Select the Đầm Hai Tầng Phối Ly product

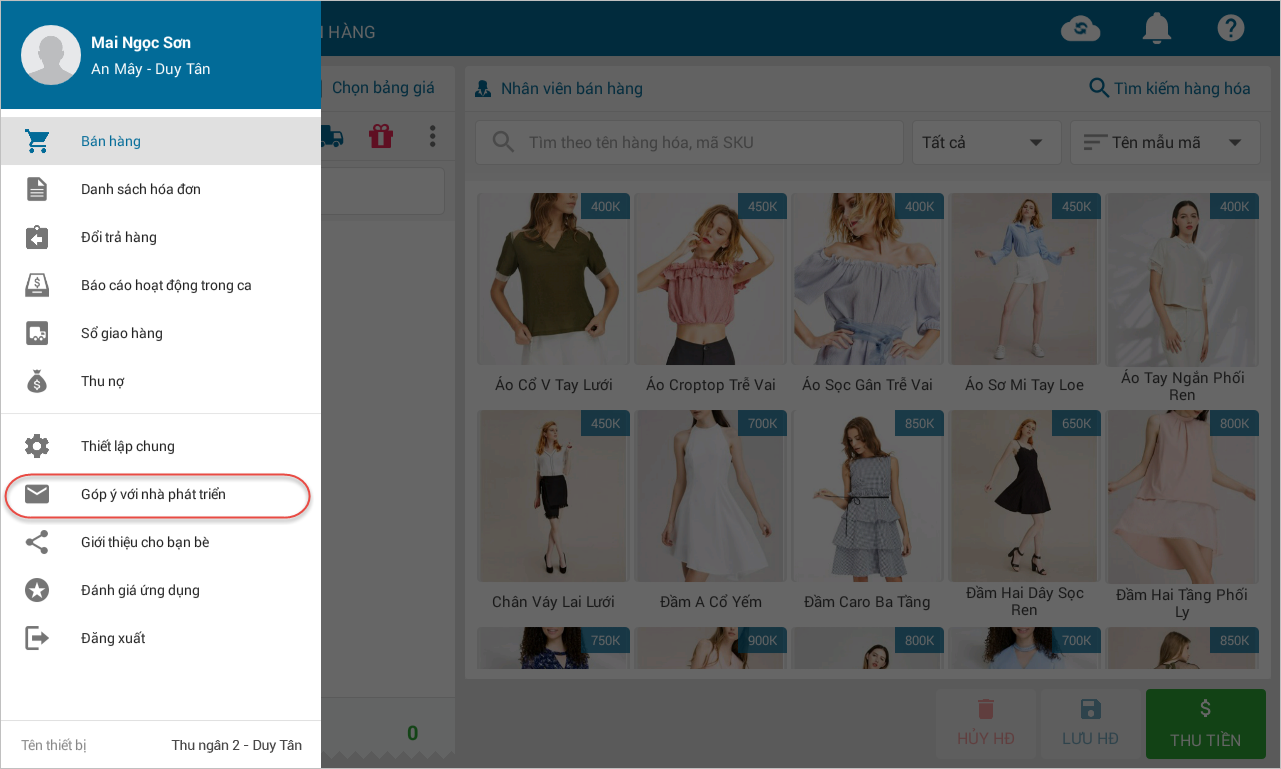[1183, 515]
